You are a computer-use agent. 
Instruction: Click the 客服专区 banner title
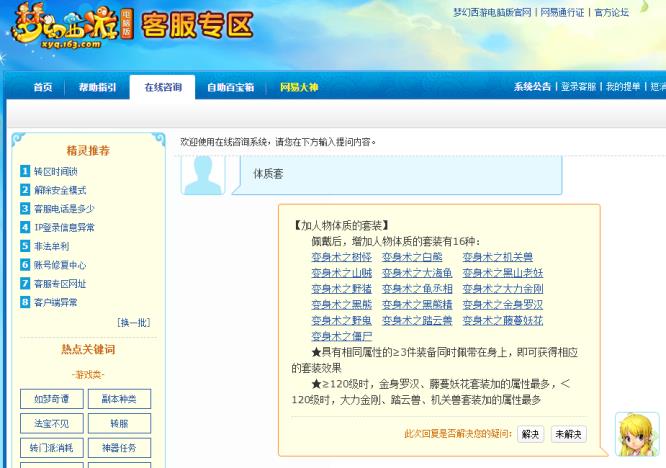tap(198, 25)
